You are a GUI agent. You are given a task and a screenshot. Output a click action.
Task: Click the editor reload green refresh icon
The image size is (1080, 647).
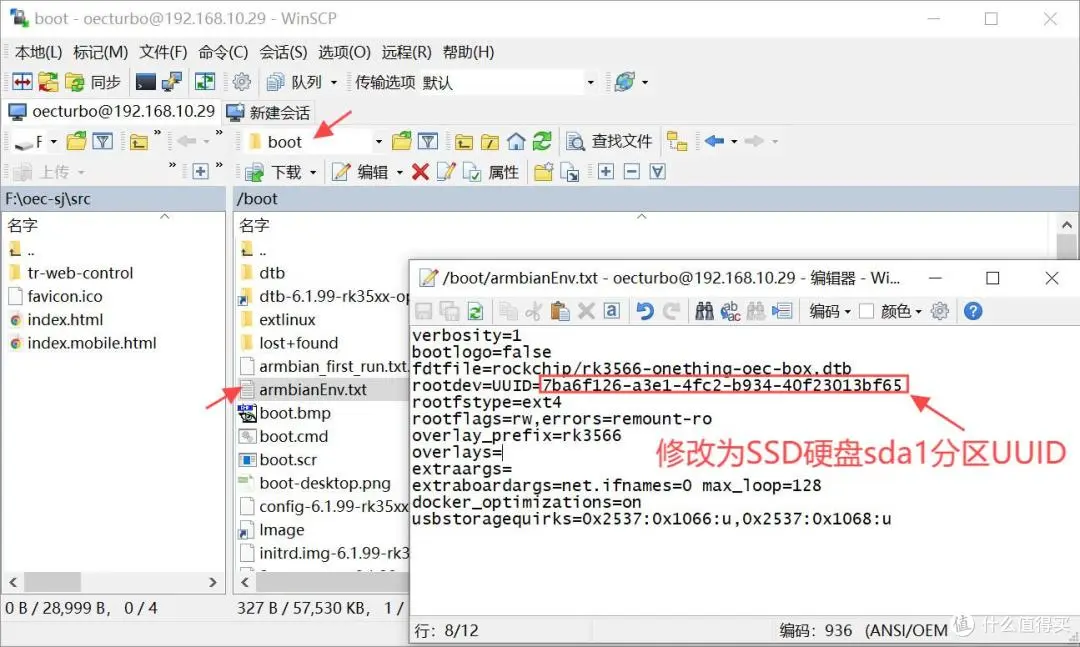[475, 311]
